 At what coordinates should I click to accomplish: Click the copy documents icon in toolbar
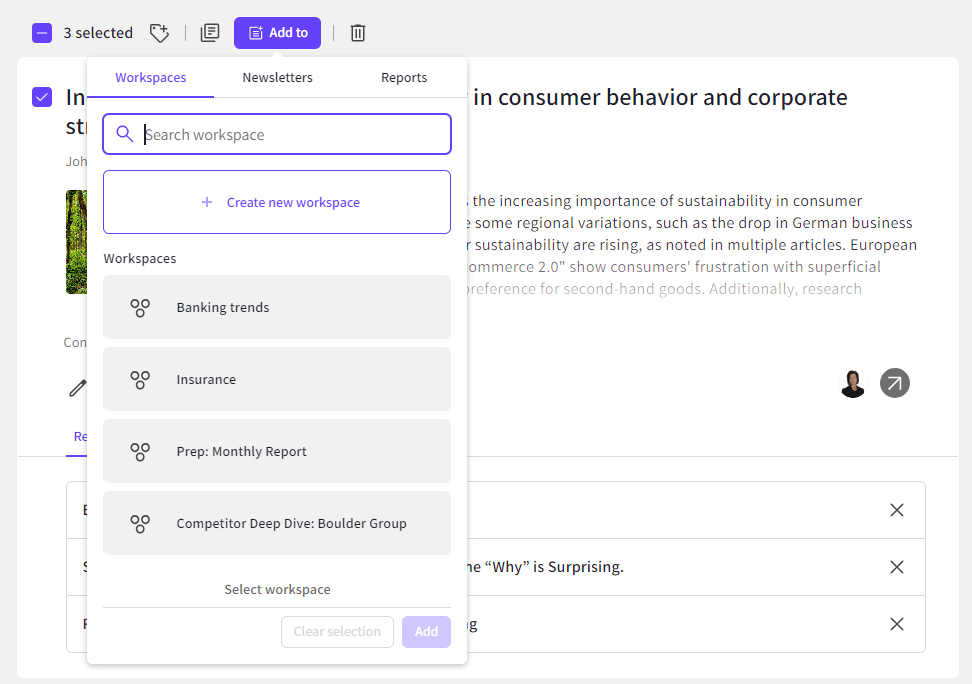tap(210, 33)
